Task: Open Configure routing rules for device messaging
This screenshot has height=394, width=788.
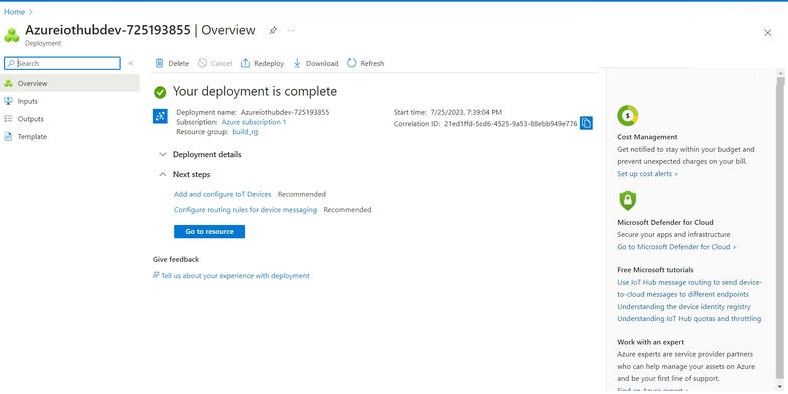Action: point(245,210)
